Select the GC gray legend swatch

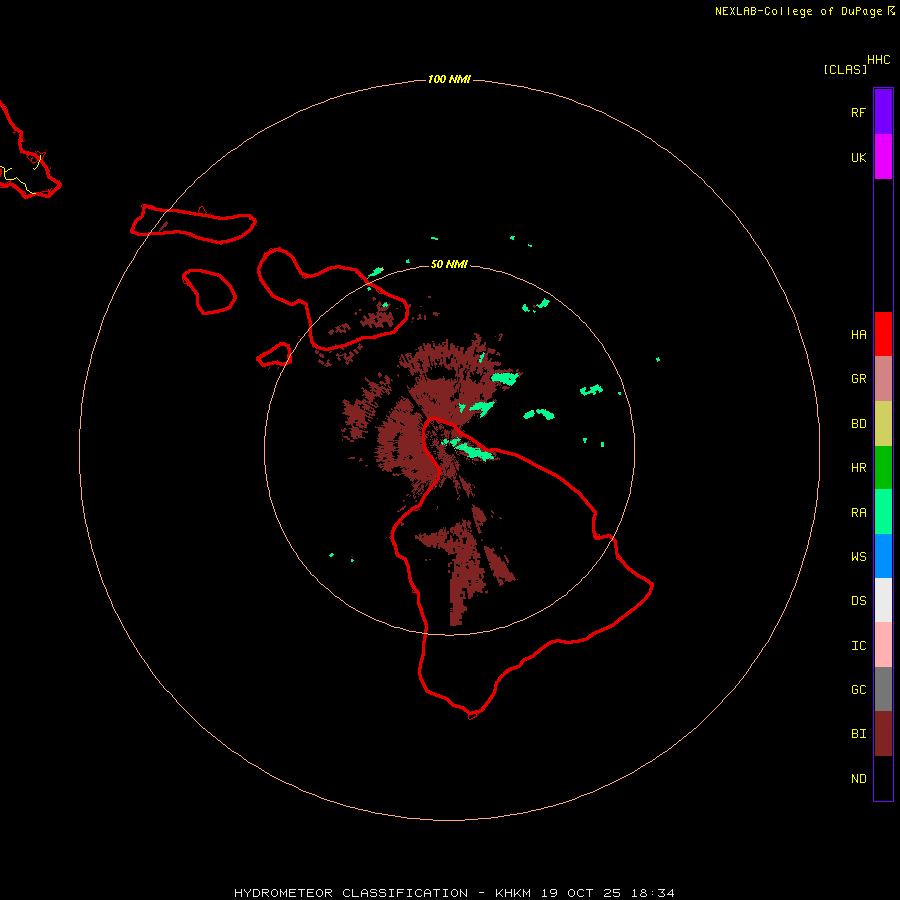tap(883, 689)
